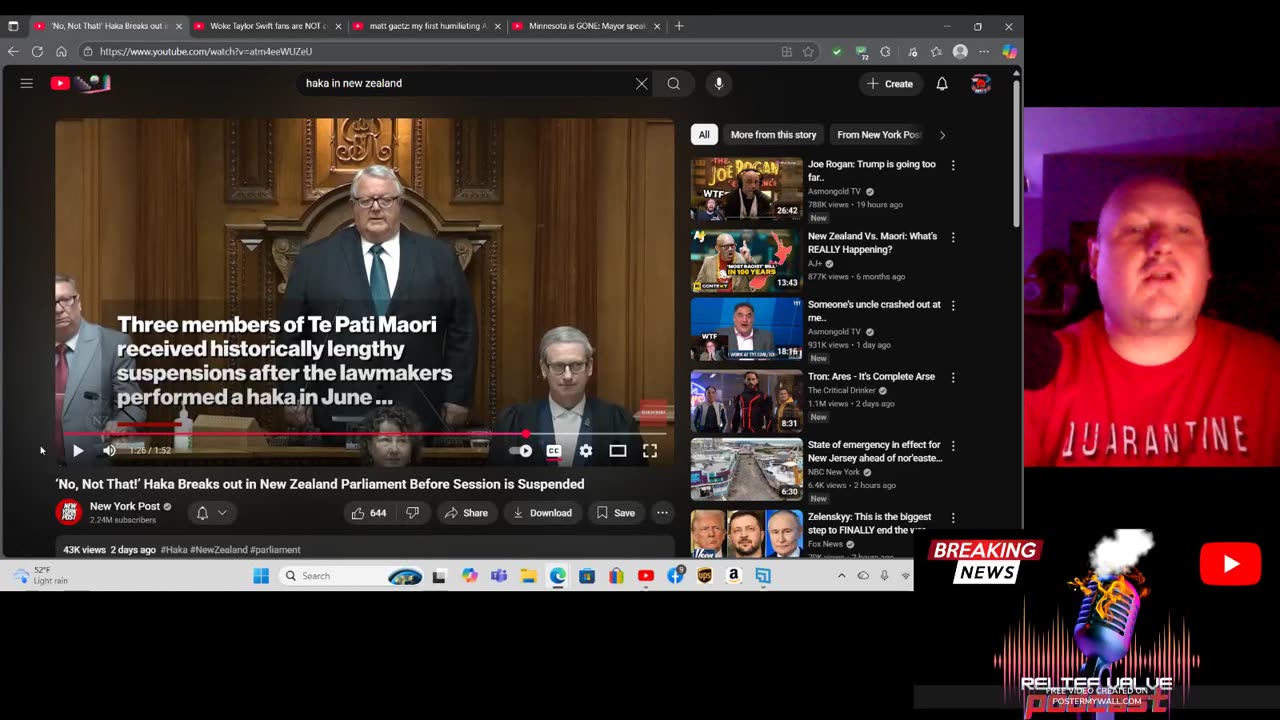Open the Copilot sidebar icon in the browser

[x=1009, y=52]
